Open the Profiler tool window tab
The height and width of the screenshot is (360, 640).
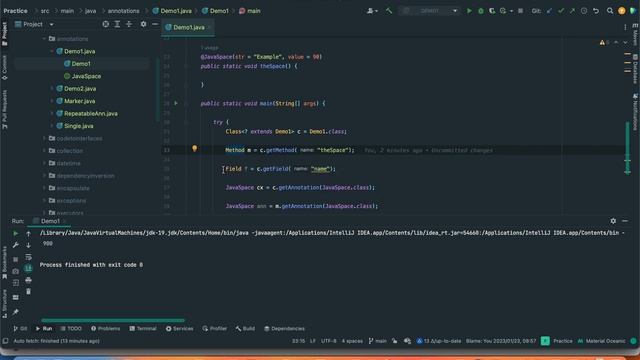click(215, 329)
